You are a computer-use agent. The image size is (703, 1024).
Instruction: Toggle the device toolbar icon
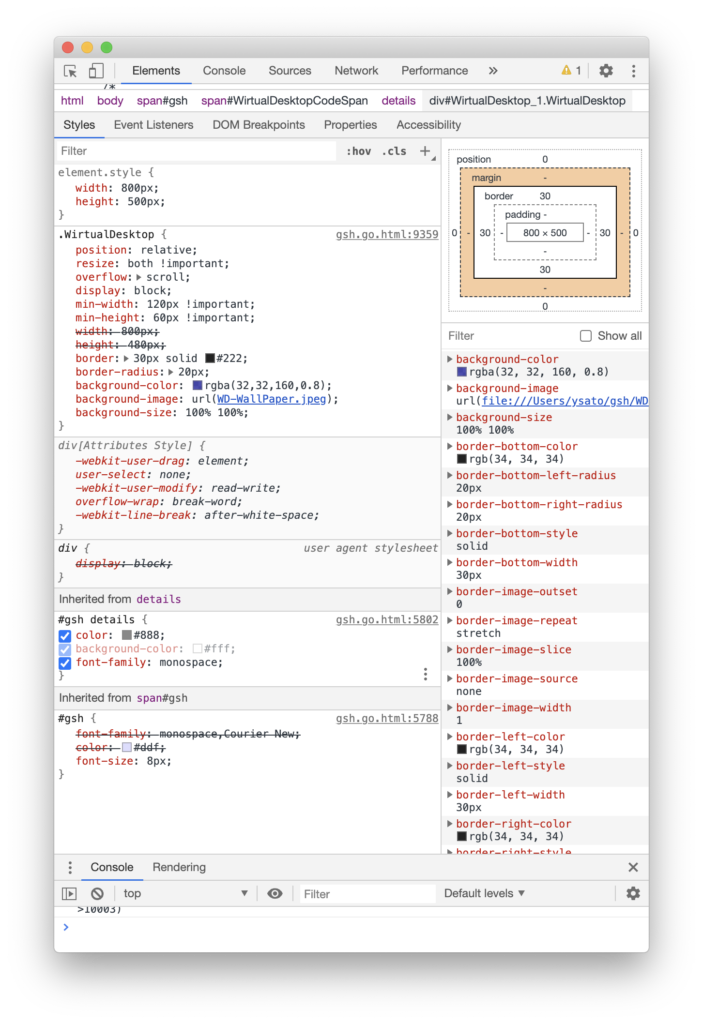(96, 71)
